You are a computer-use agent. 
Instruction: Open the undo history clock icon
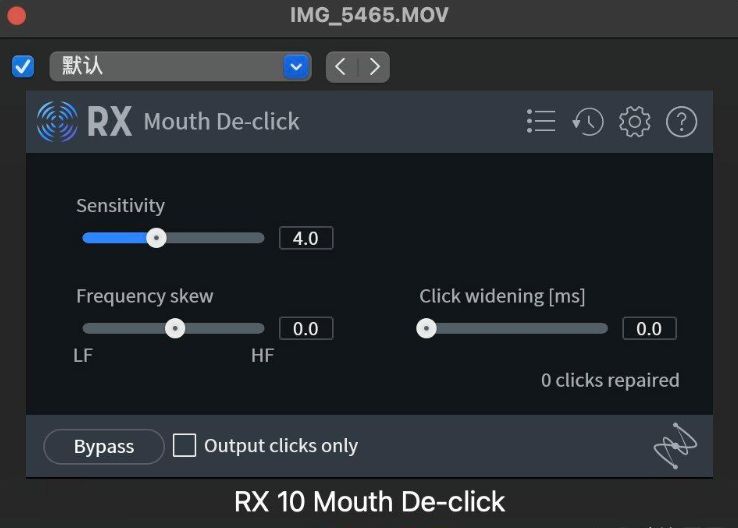pos(588,122)
